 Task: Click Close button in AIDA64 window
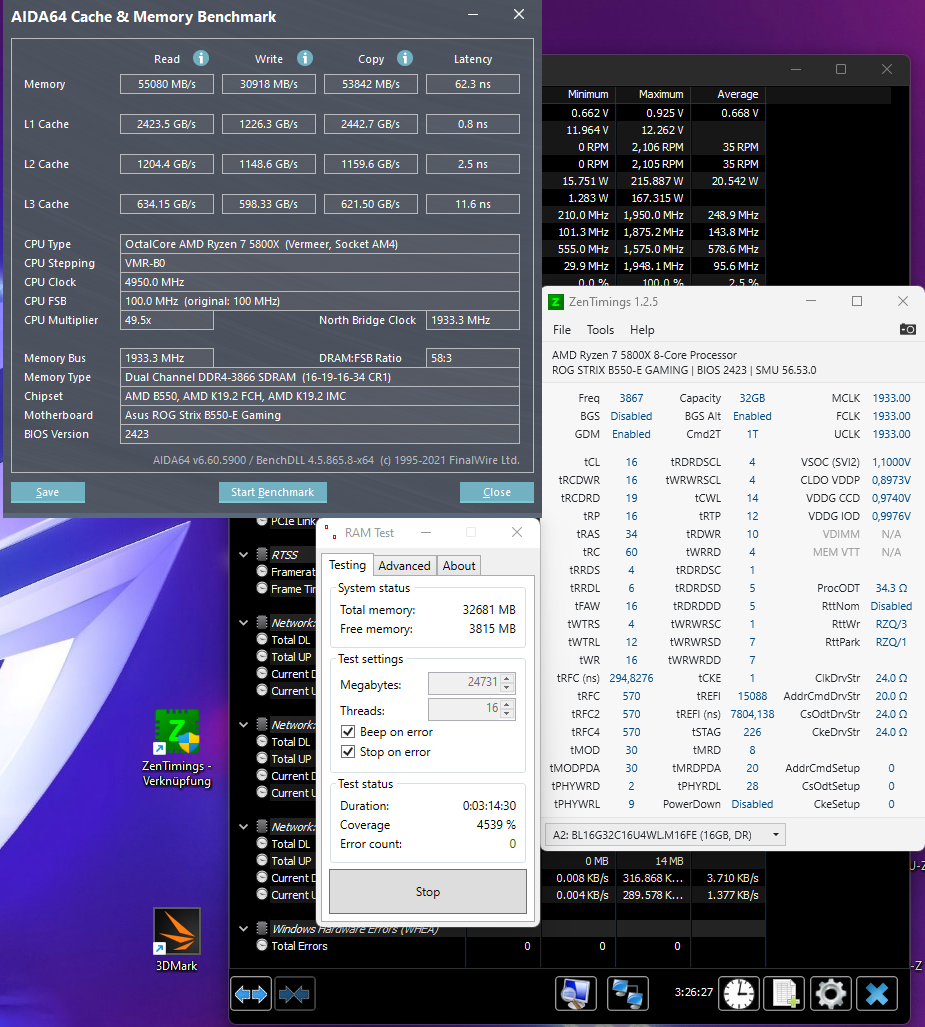point(497,492)
